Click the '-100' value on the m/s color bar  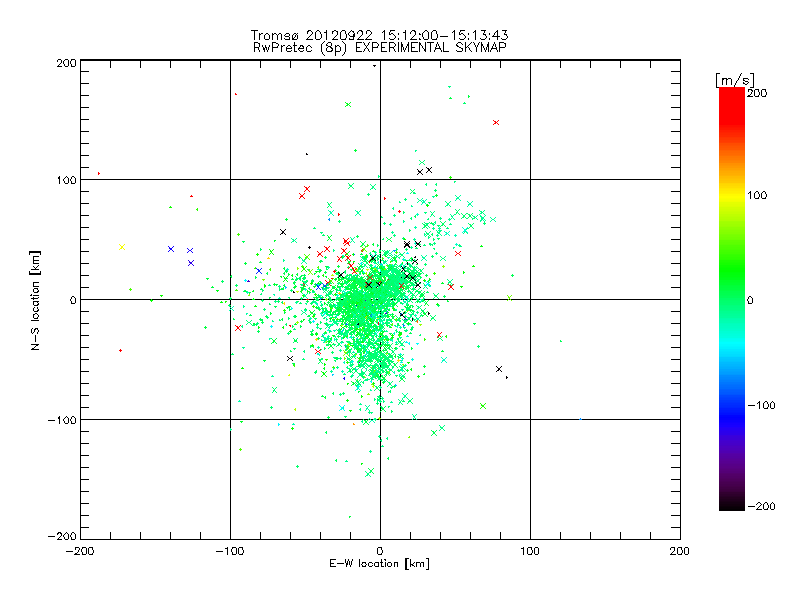coord(761,406)
